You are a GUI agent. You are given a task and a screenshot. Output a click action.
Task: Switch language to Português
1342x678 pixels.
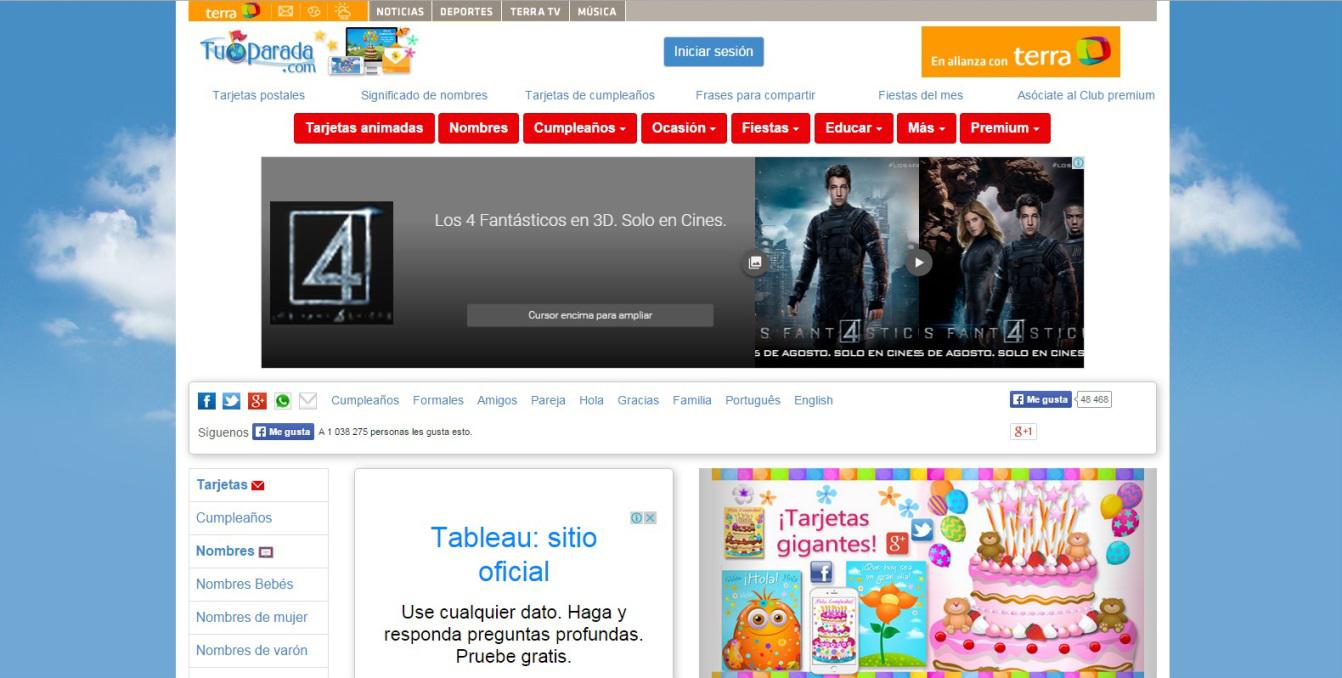(x=753, y=401)
